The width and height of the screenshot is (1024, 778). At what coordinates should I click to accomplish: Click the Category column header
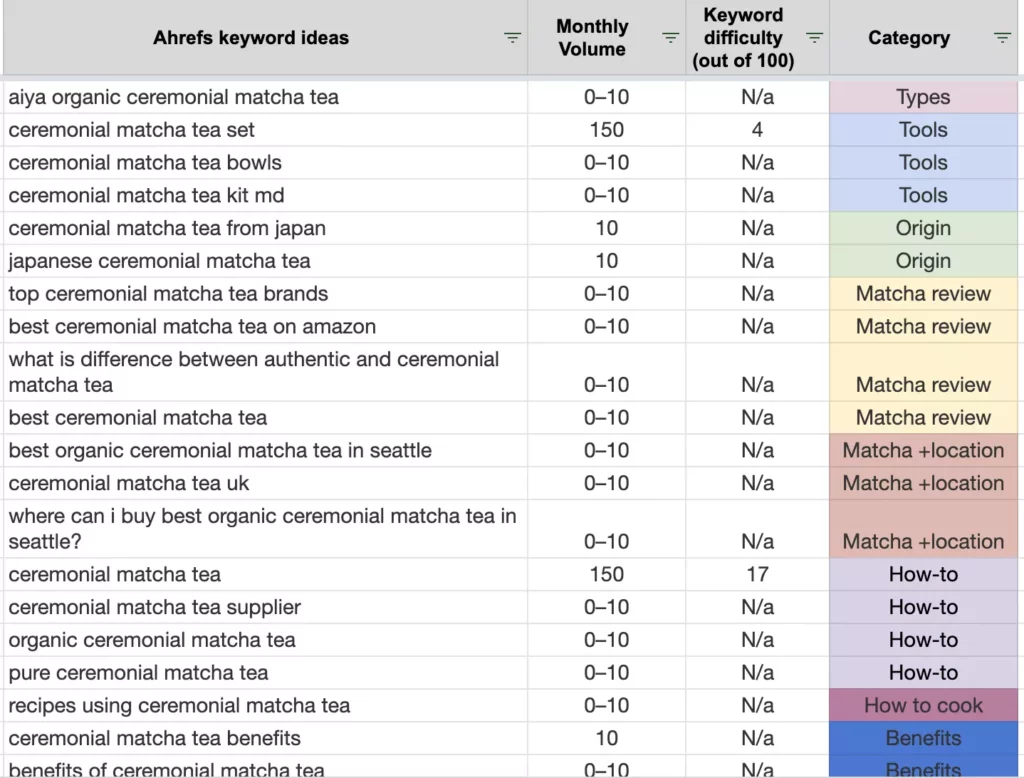tap(908, 37)
